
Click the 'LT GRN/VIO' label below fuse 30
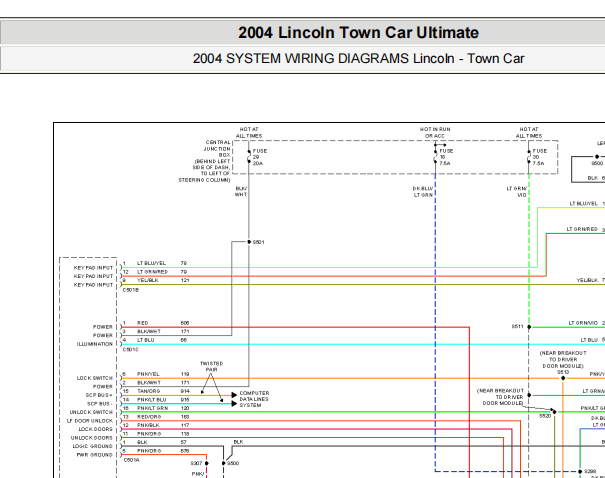517,192
